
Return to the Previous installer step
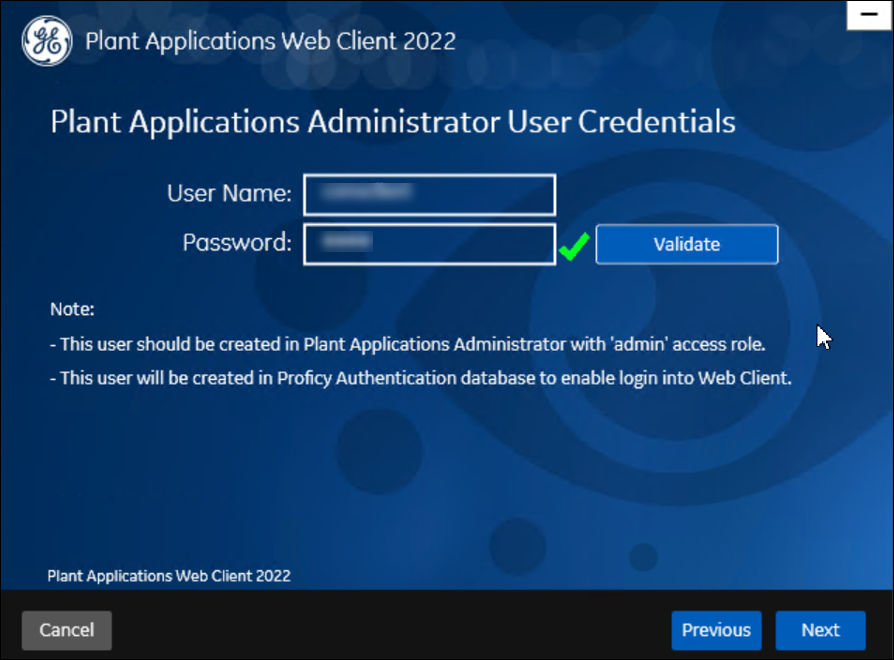tap(716, 630)
